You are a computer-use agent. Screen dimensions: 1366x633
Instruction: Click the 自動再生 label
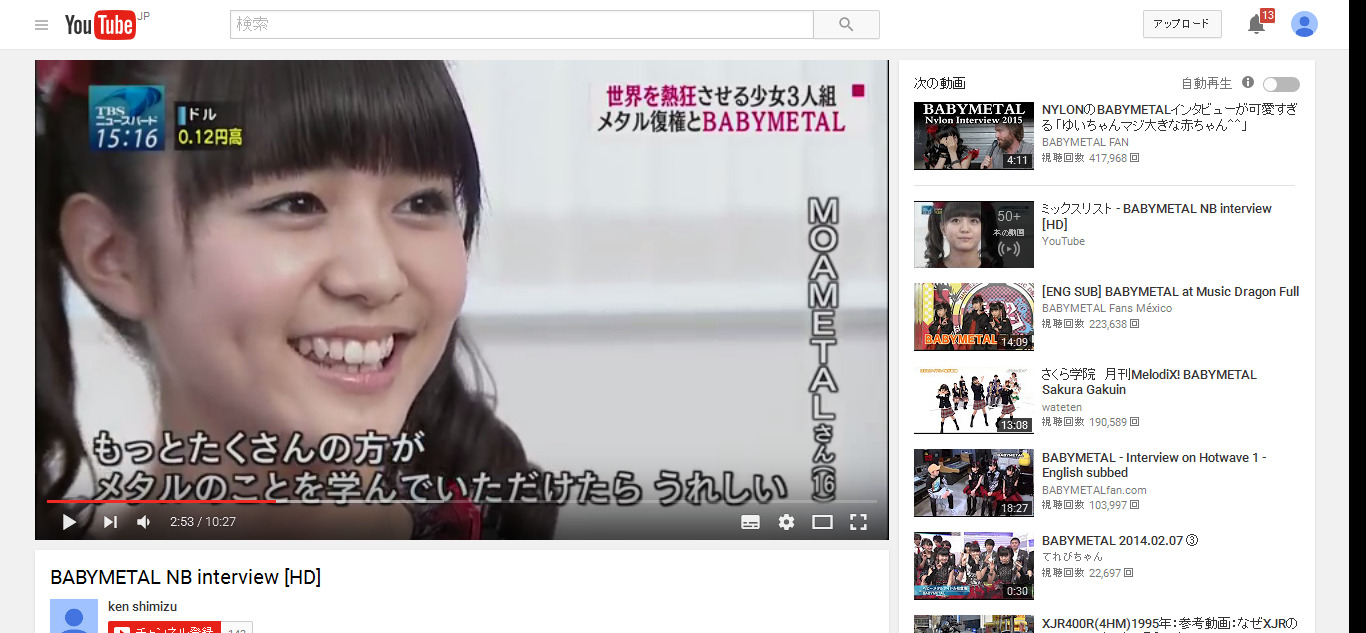click(x=1207, y=83)
